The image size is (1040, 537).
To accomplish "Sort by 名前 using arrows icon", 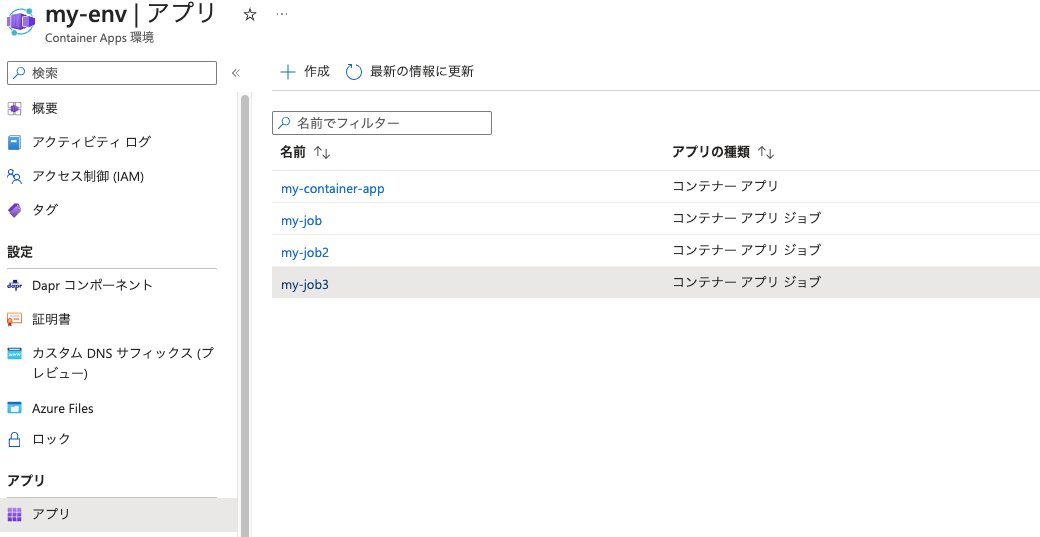I will pyautogui.click(x=322, y=153).
